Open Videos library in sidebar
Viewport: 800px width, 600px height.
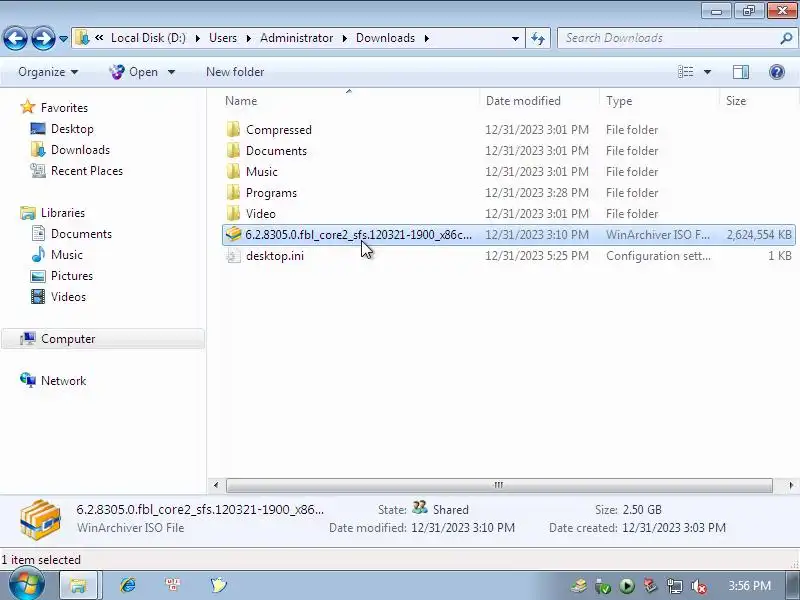(x=68, y=296)
